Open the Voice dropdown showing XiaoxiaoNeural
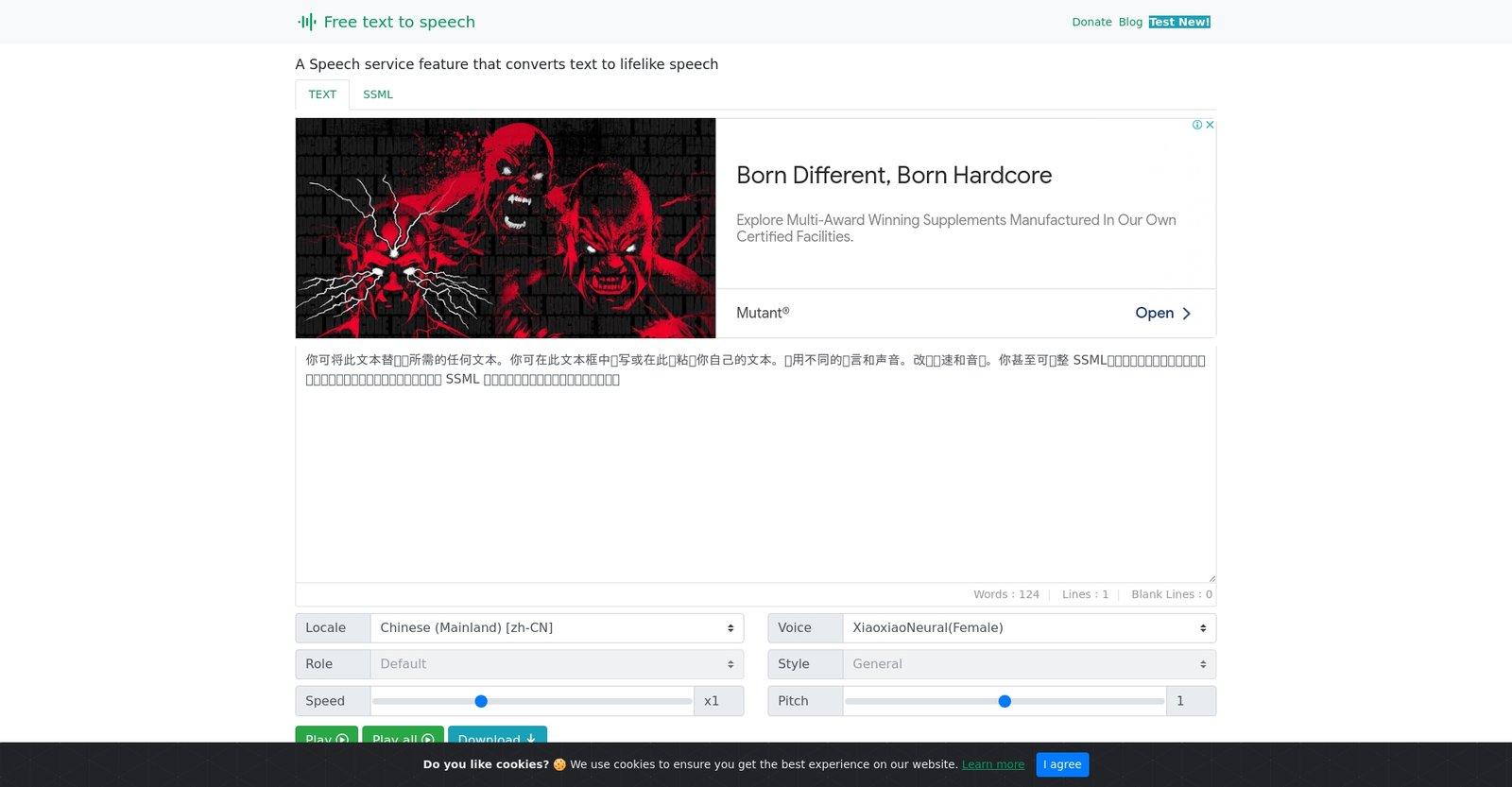The height and width of the screenshot is (787, 1512). pos(1029,628)
